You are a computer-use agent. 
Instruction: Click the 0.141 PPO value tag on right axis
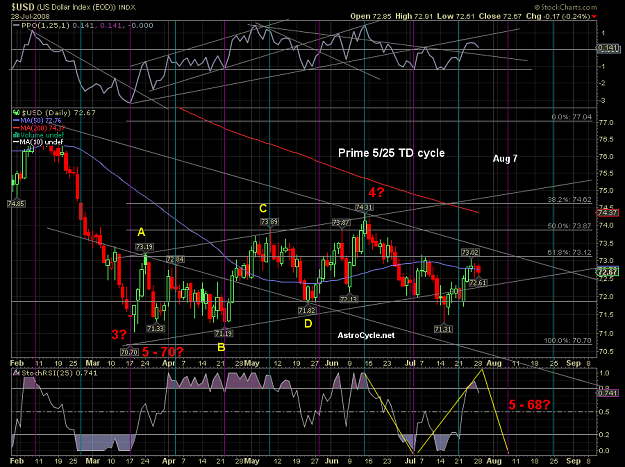(x=608, y=49)
